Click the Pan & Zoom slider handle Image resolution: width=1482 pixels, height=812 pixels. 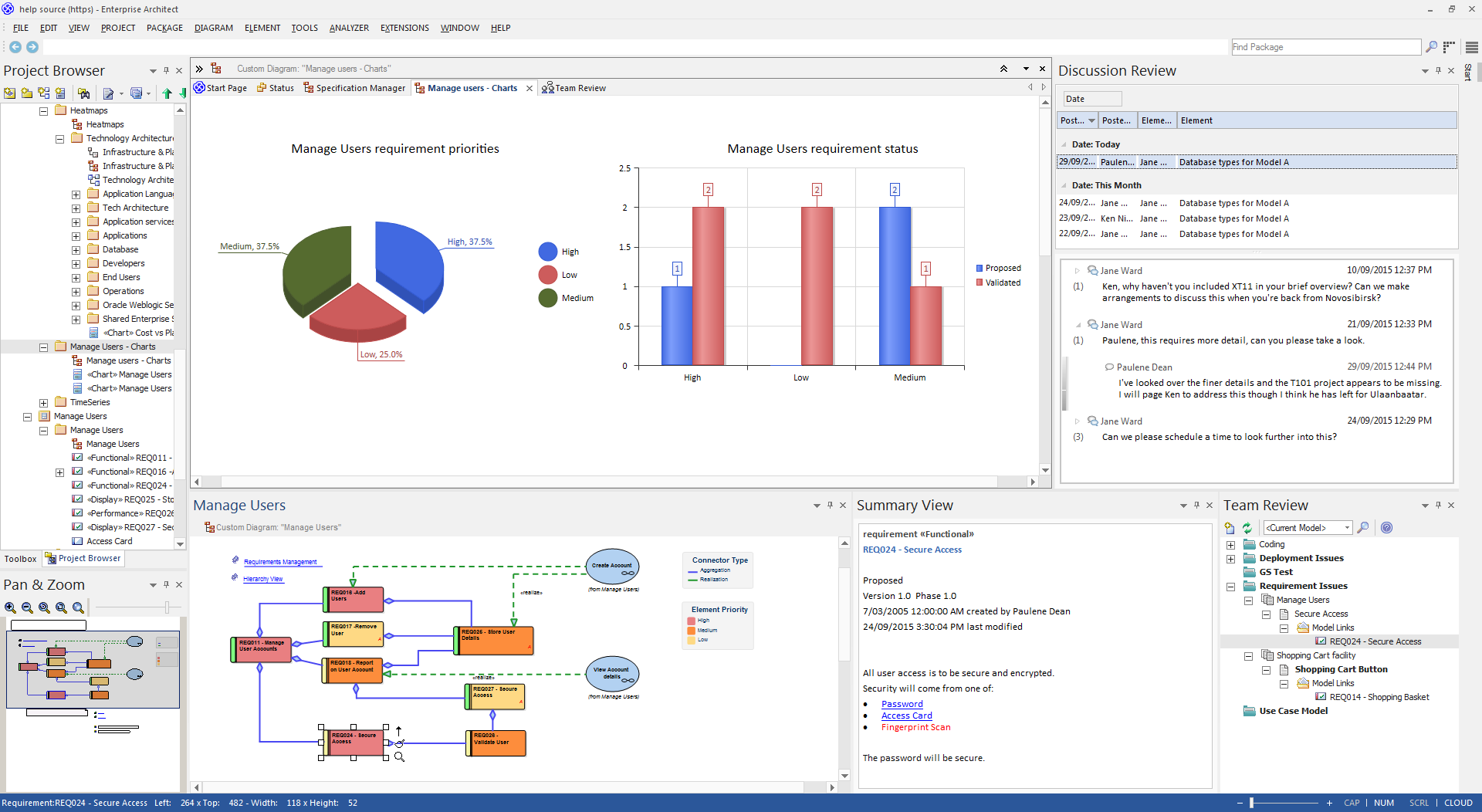[167, 608]
